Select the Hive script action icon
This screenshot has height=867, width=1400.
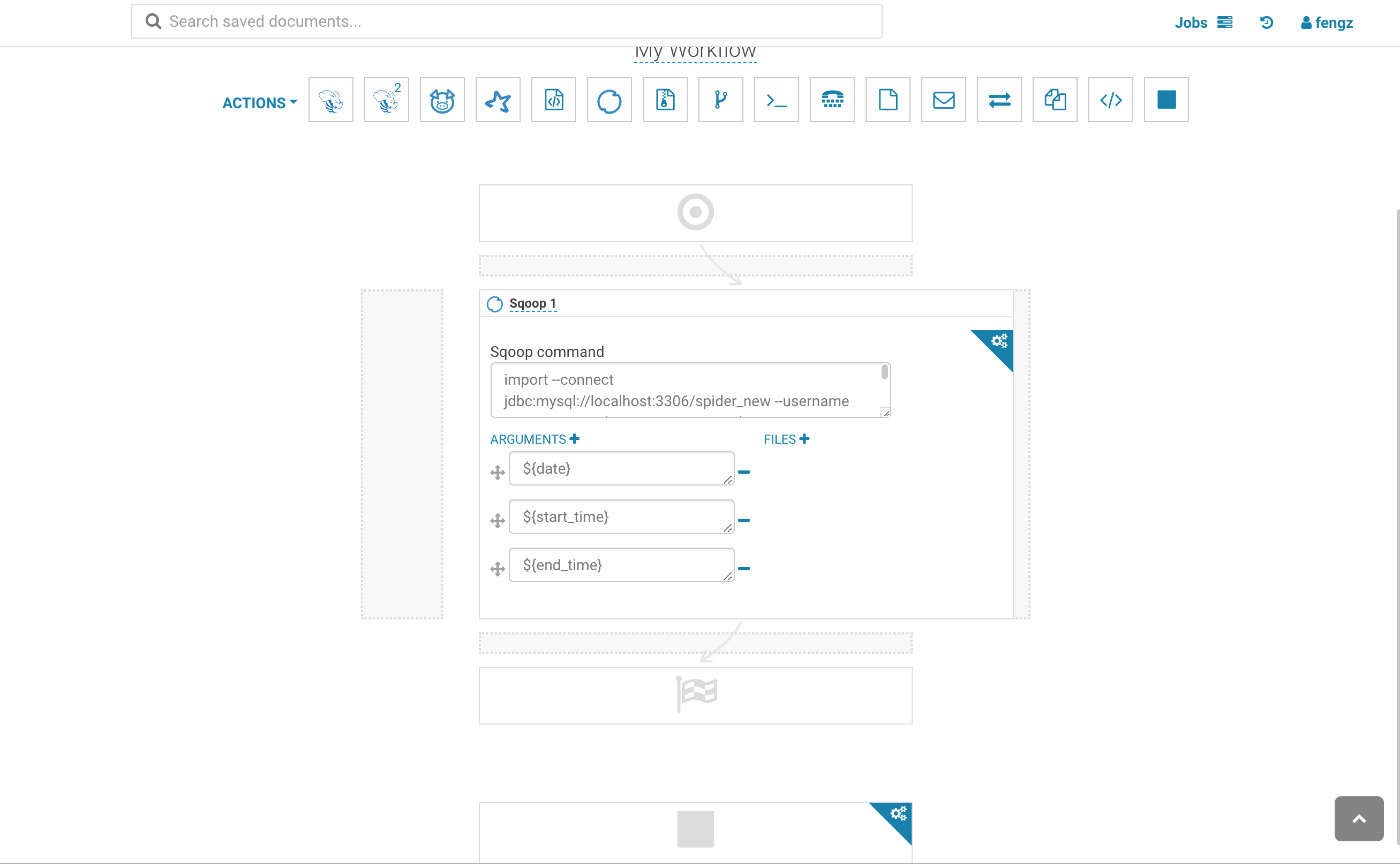(331, 100)
